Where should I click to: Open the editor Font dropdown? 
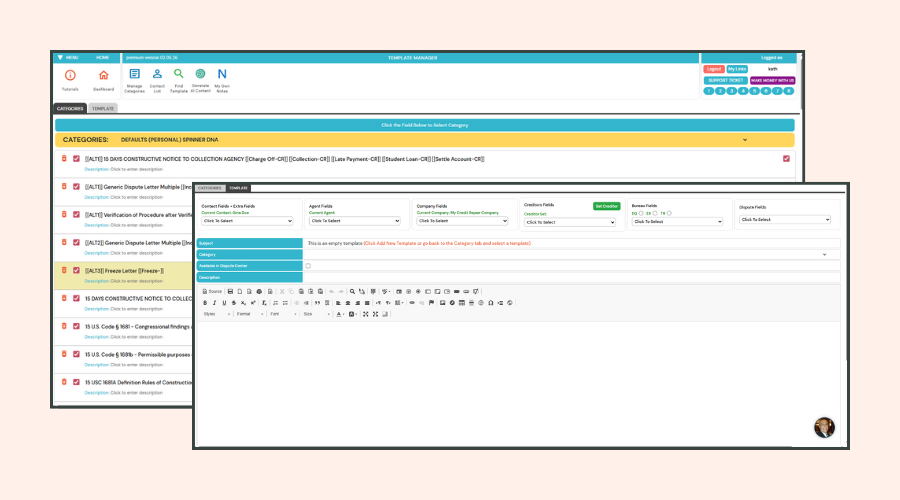(283, 314)
